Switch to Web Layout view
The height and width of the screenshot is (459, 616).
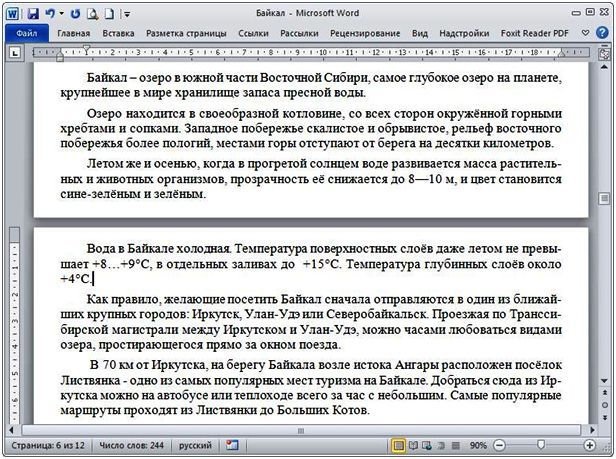point(427,444)
